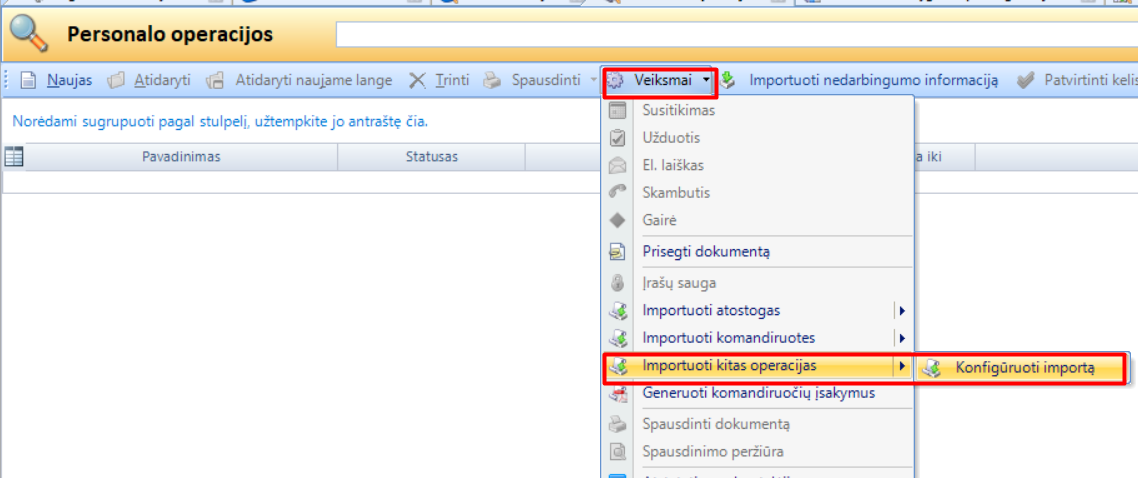Screen dimensions: 1138x478
Task: Select Generuoti komandiruočių įsakymus from menu
Action: [758, 393]
